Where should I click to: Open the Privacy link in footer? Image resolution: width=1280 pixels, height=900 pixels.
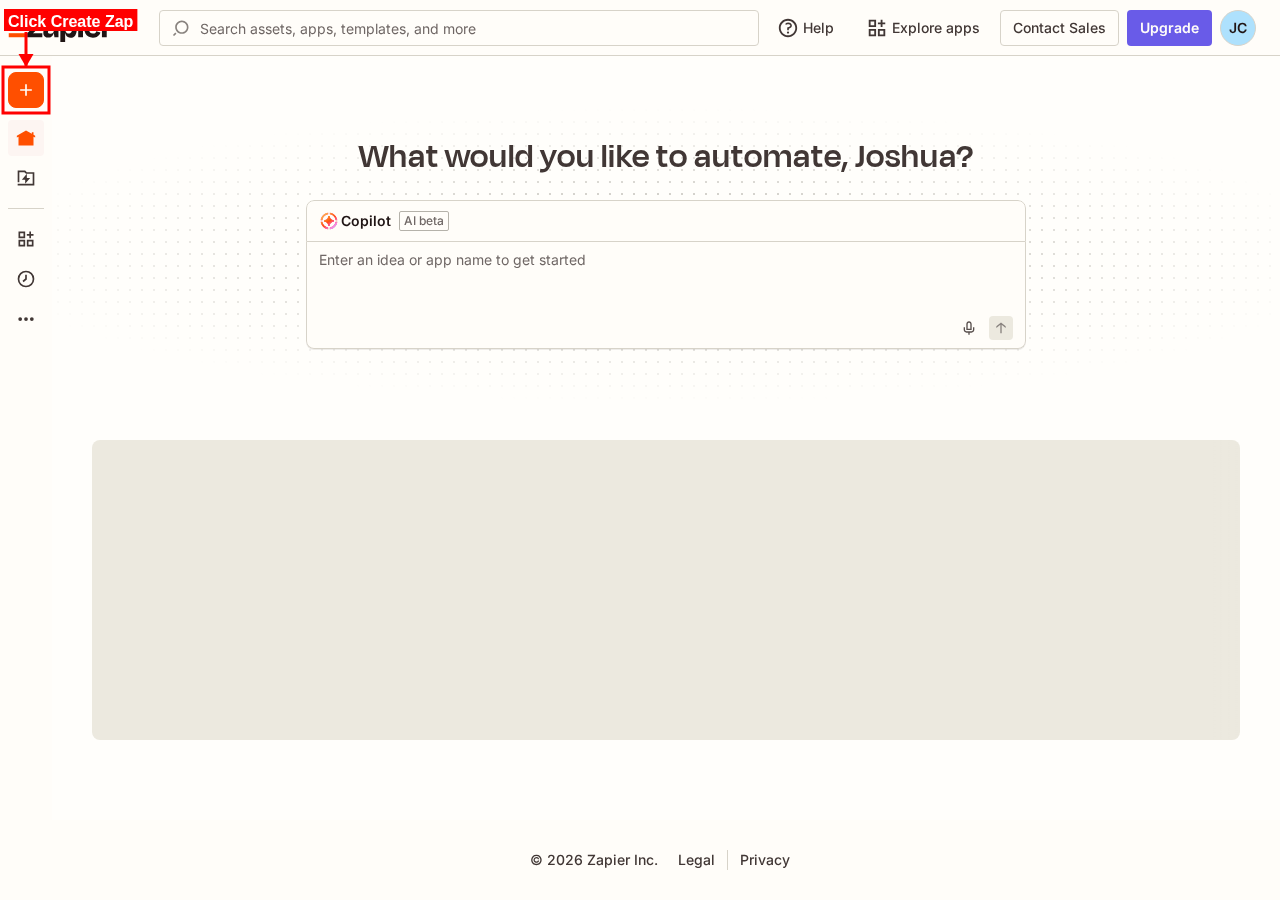click(764, 859)
